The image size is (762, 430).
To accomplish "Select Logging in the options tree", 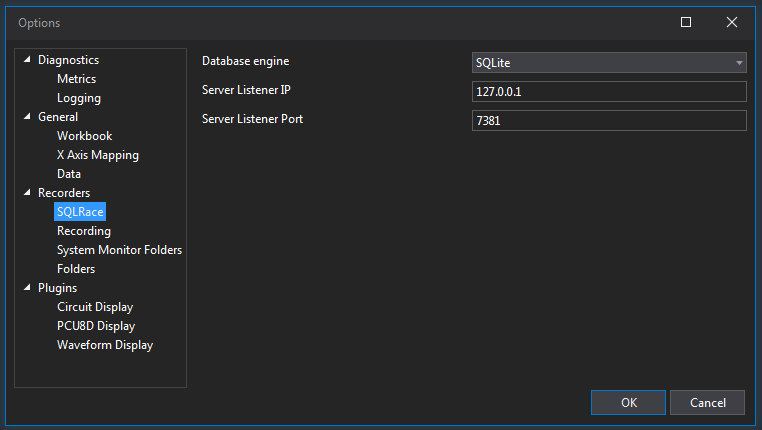I will point(79,98).
